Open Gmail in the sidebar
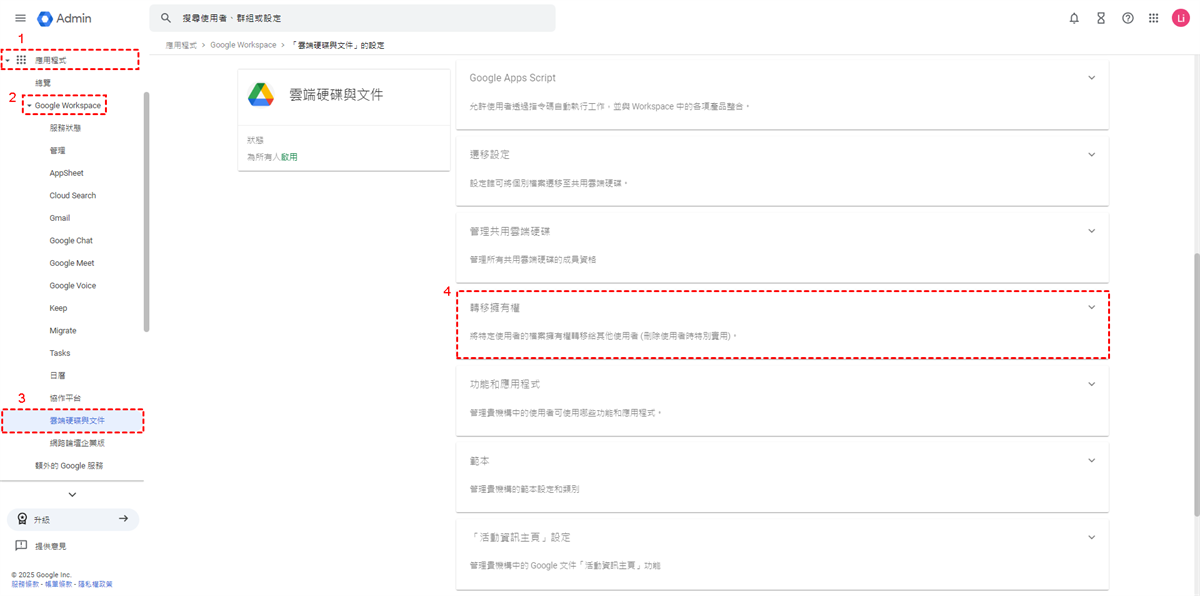Image resolution: width=1200 pixels, height=596 pixels. [60, 218]
